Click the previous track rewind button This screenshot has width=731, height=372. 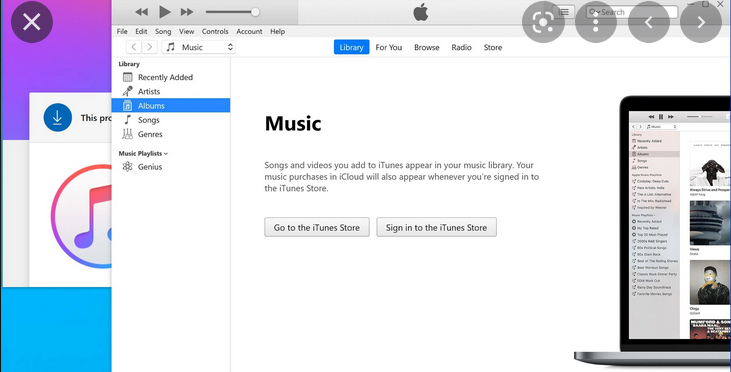[x=141, y=12]
